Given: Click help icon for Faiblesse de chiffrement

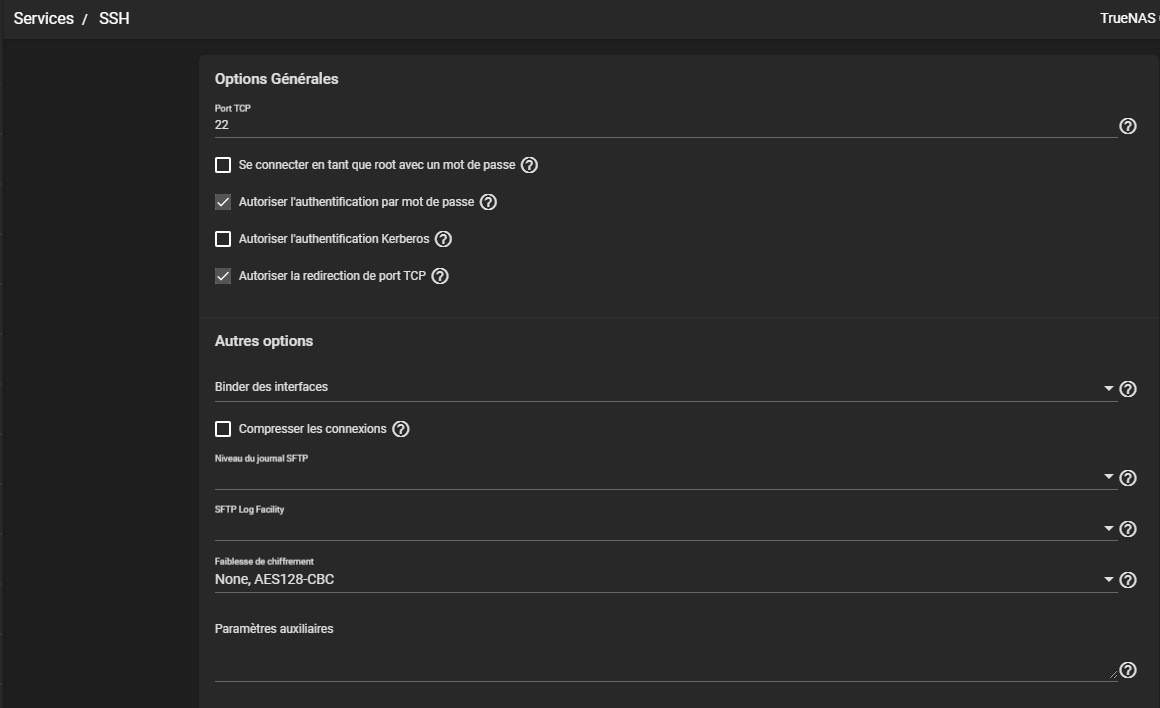Looking at the screenshot, I should tap(1128, 580).
